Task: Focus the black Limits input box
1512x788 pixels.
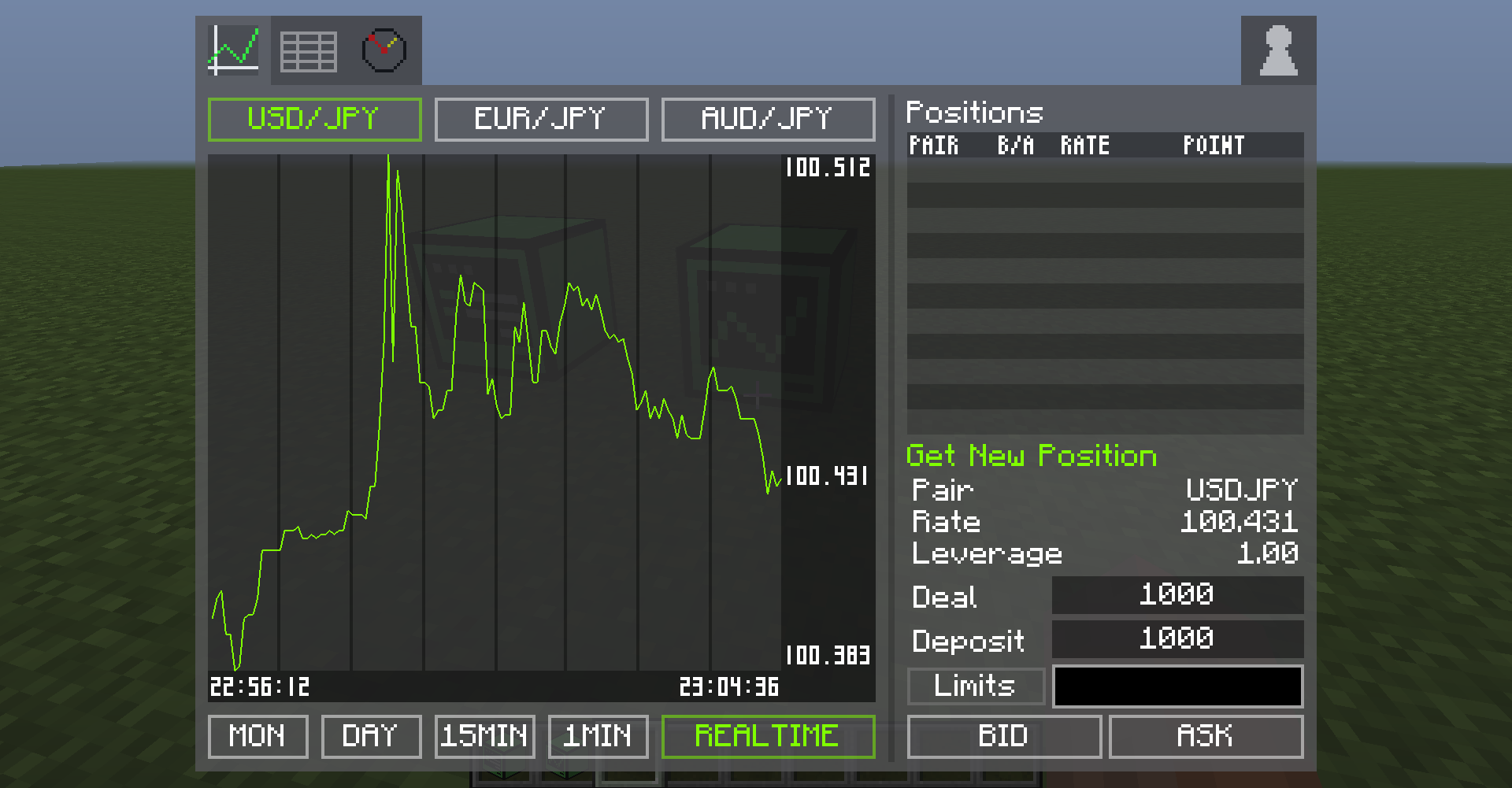Action: pyautogui.click(x=1177, y=686)
